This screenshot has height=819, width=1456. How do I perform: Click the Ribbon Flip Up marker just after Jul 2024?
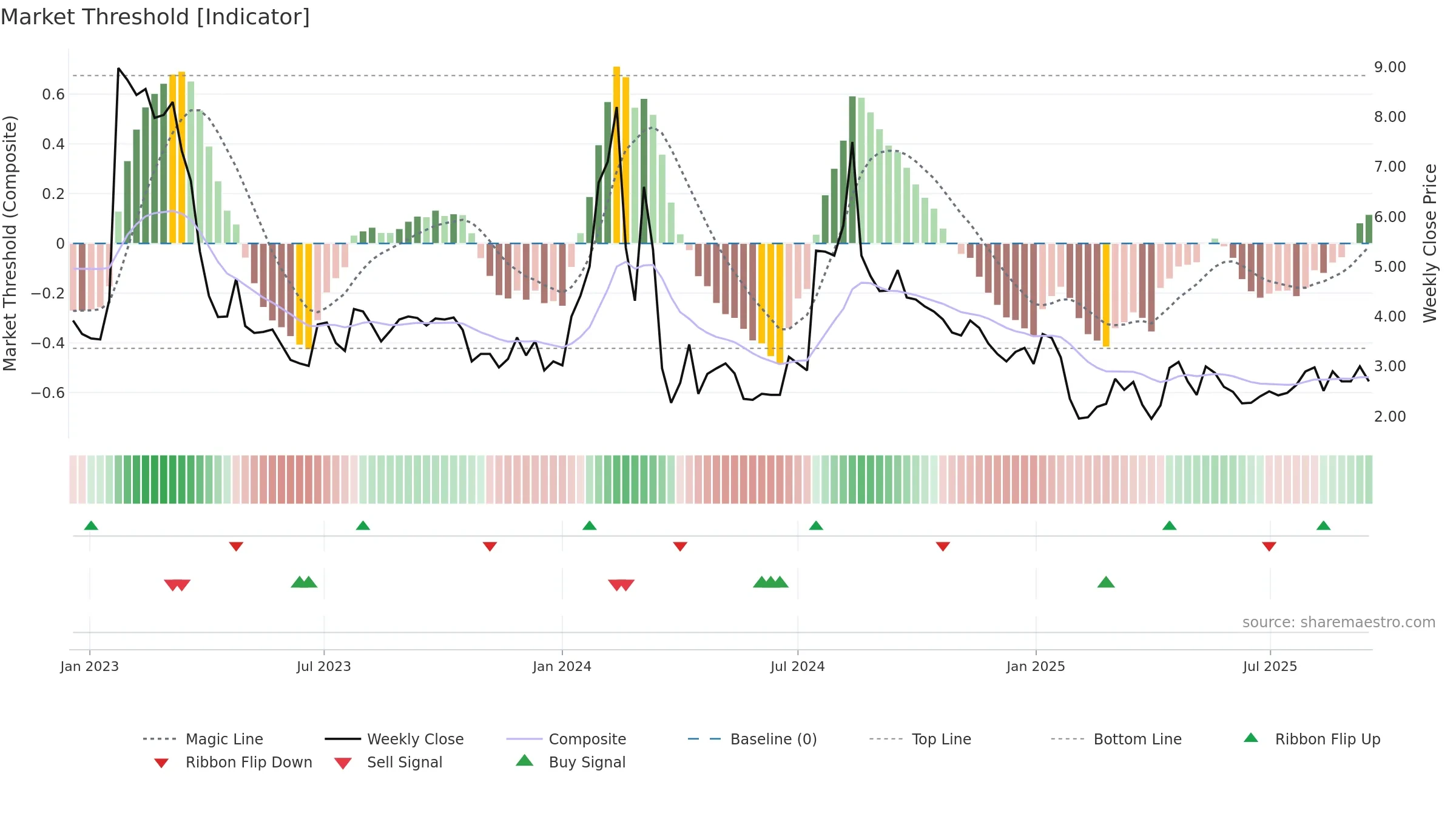[x=816, y=525]
